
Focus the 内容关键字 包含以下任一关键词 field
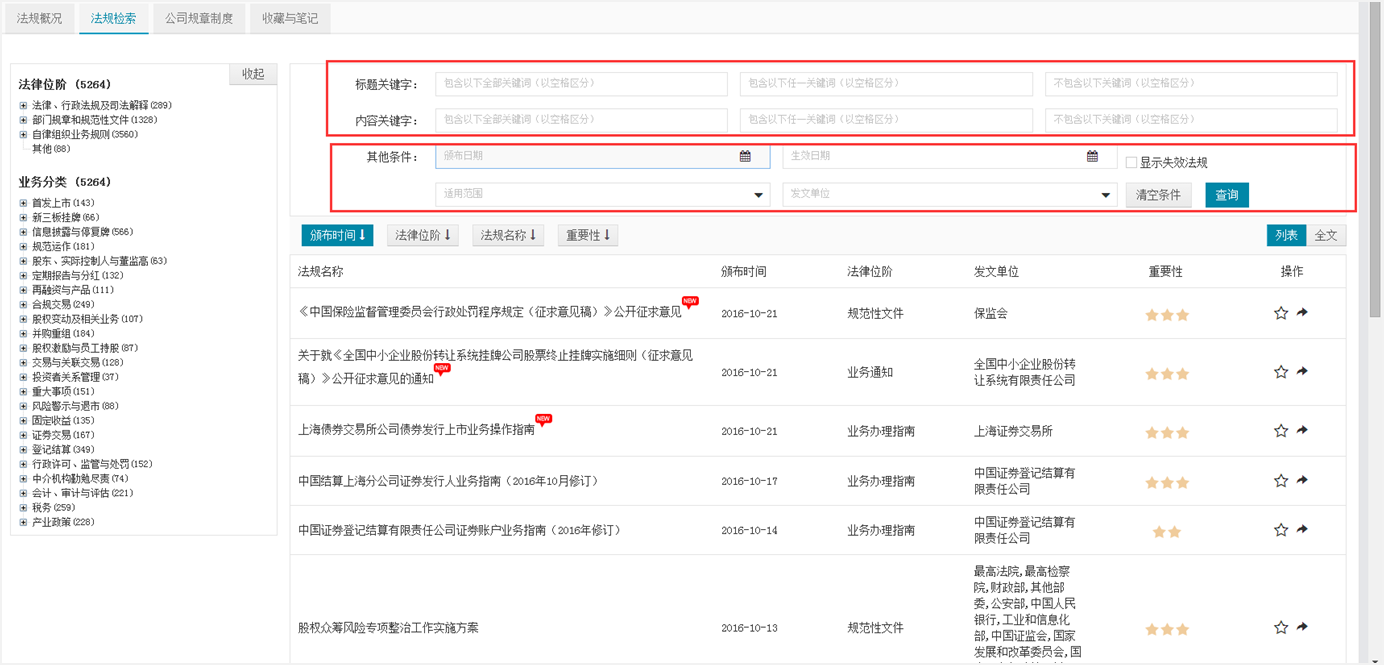[886, 120]
